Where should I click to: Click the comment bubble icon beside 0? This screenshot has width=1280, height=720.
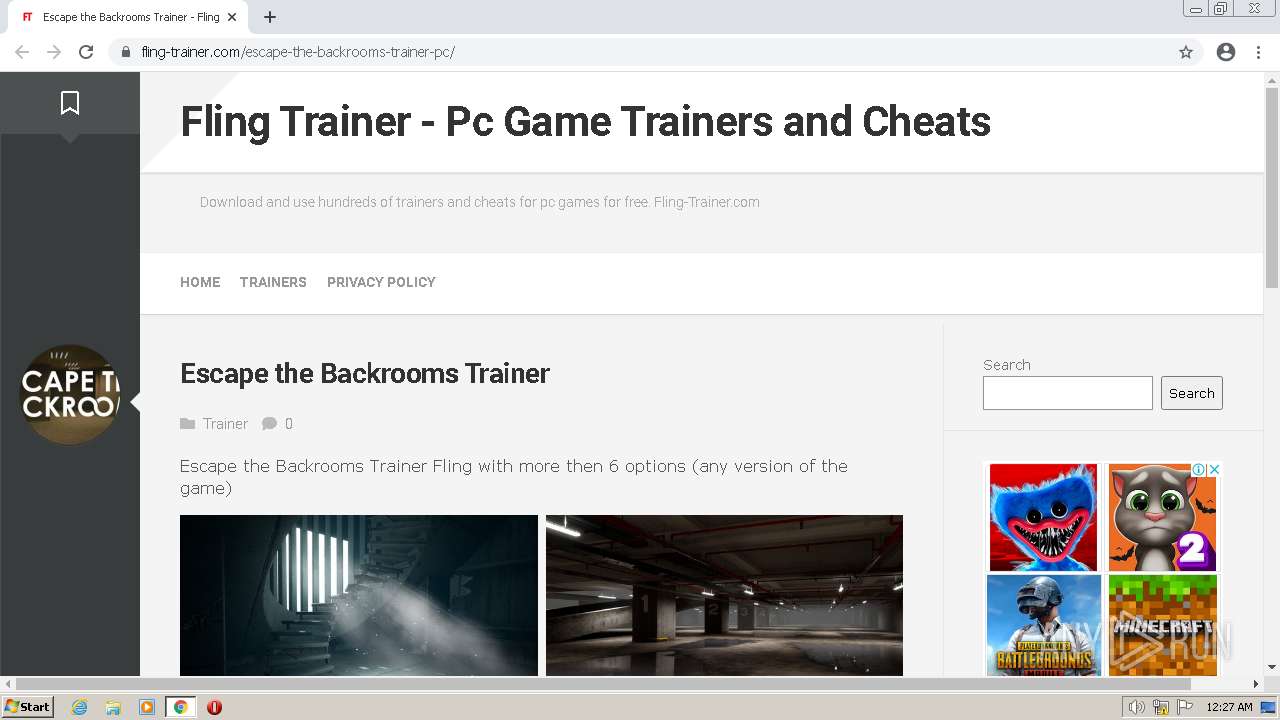click(269, 424)
